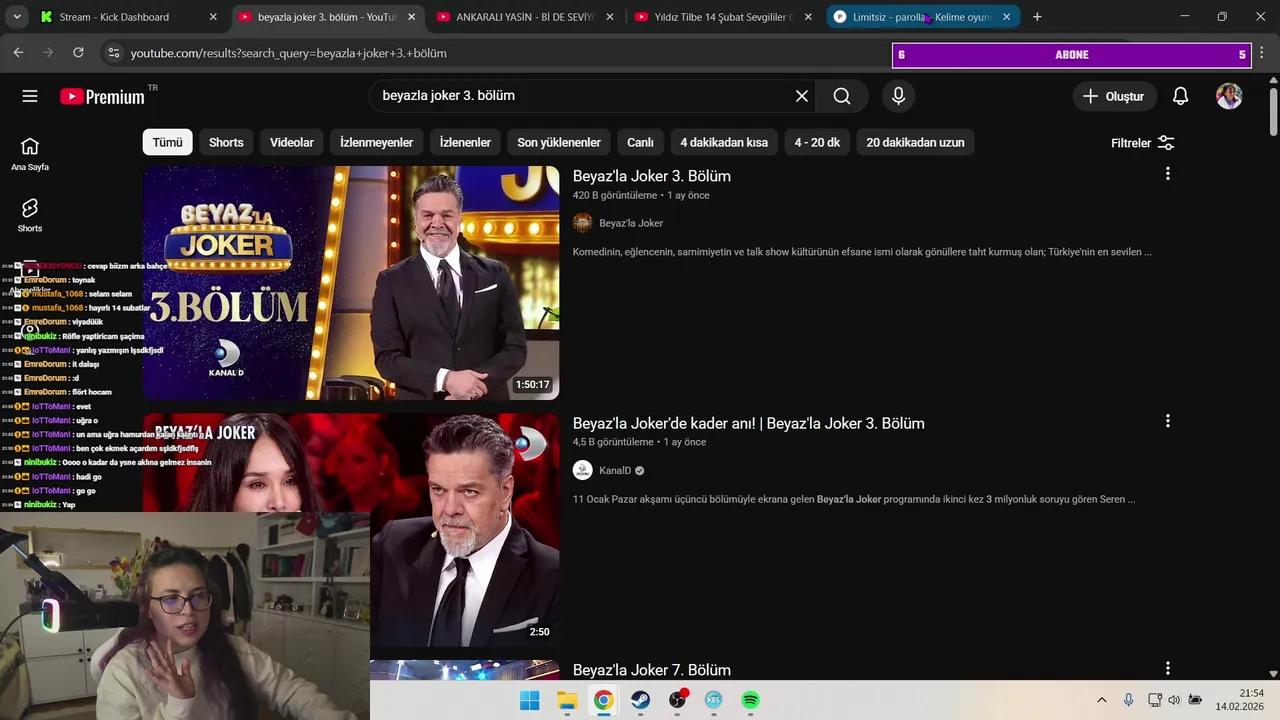The height and width of the screenshot is (720, 1280).
Task: Open the Windows Start button
Action: point(529,700)
